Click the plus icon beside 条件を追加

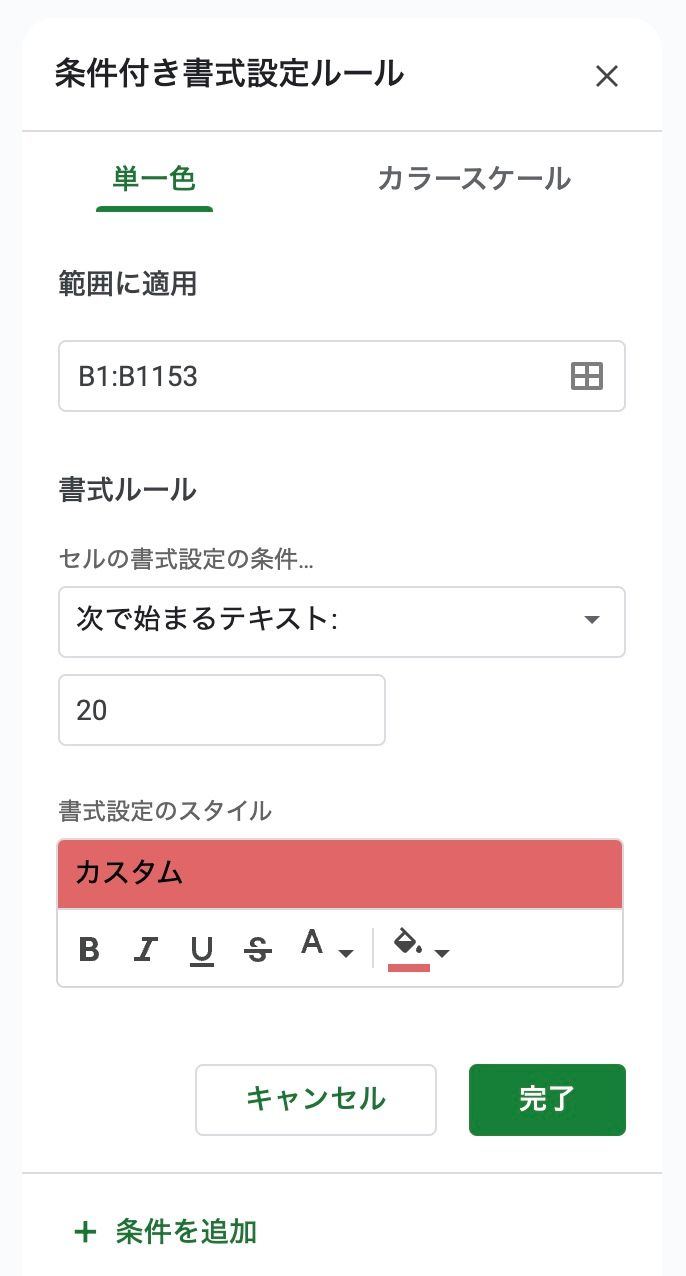pyautogui.click(x=85, y=1231)
